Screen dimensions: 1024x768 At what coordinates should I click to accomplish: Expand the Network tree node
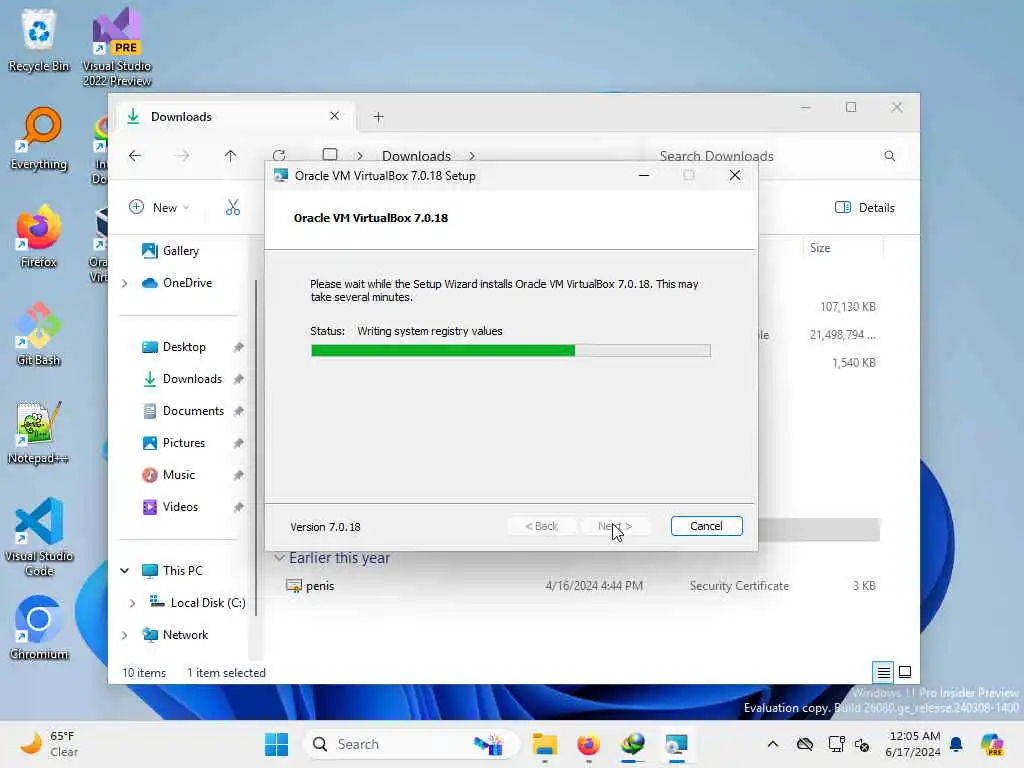(125, 635)
